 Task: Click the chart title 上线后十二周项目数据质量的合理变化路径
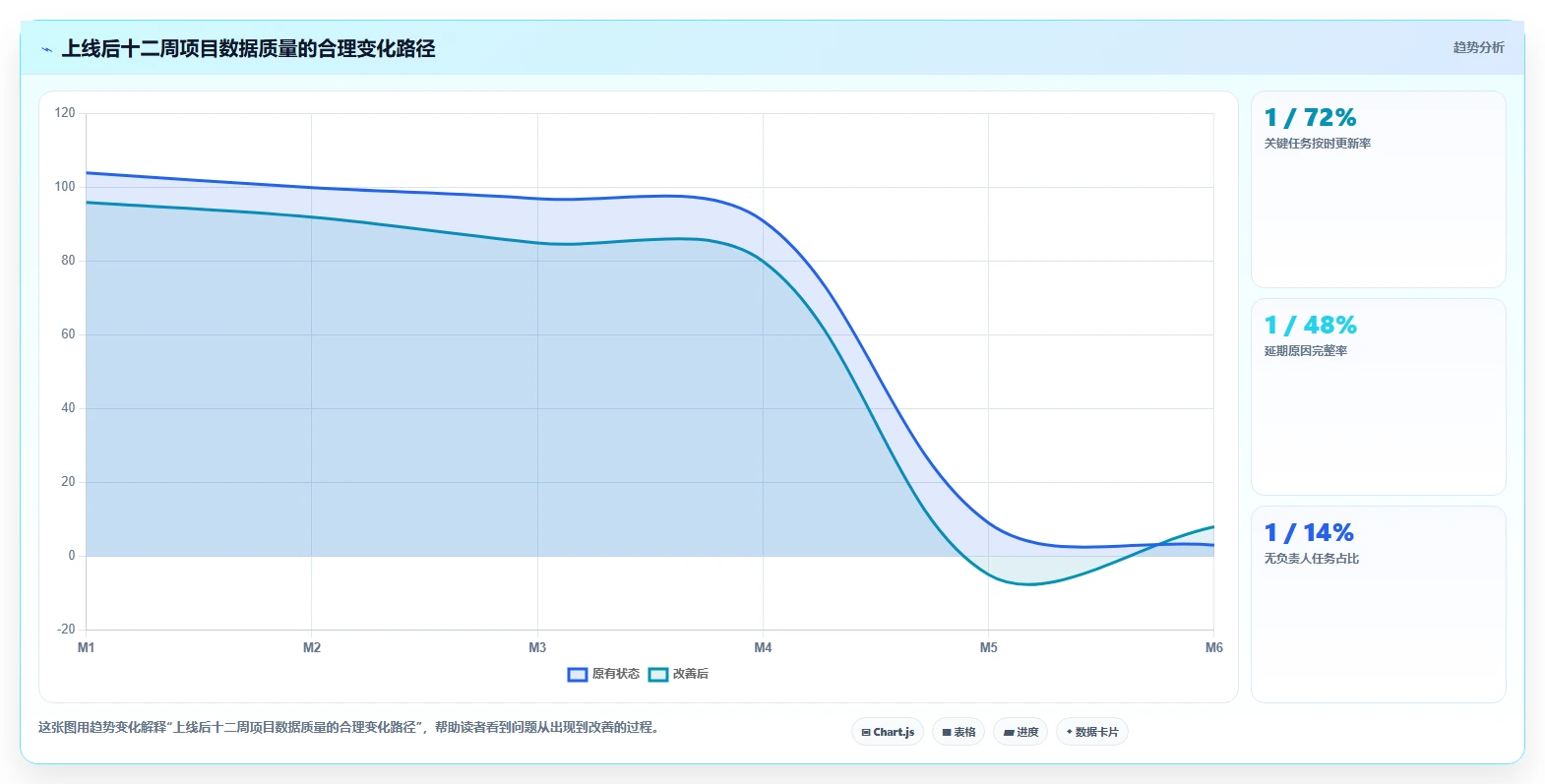click(248, 48)
